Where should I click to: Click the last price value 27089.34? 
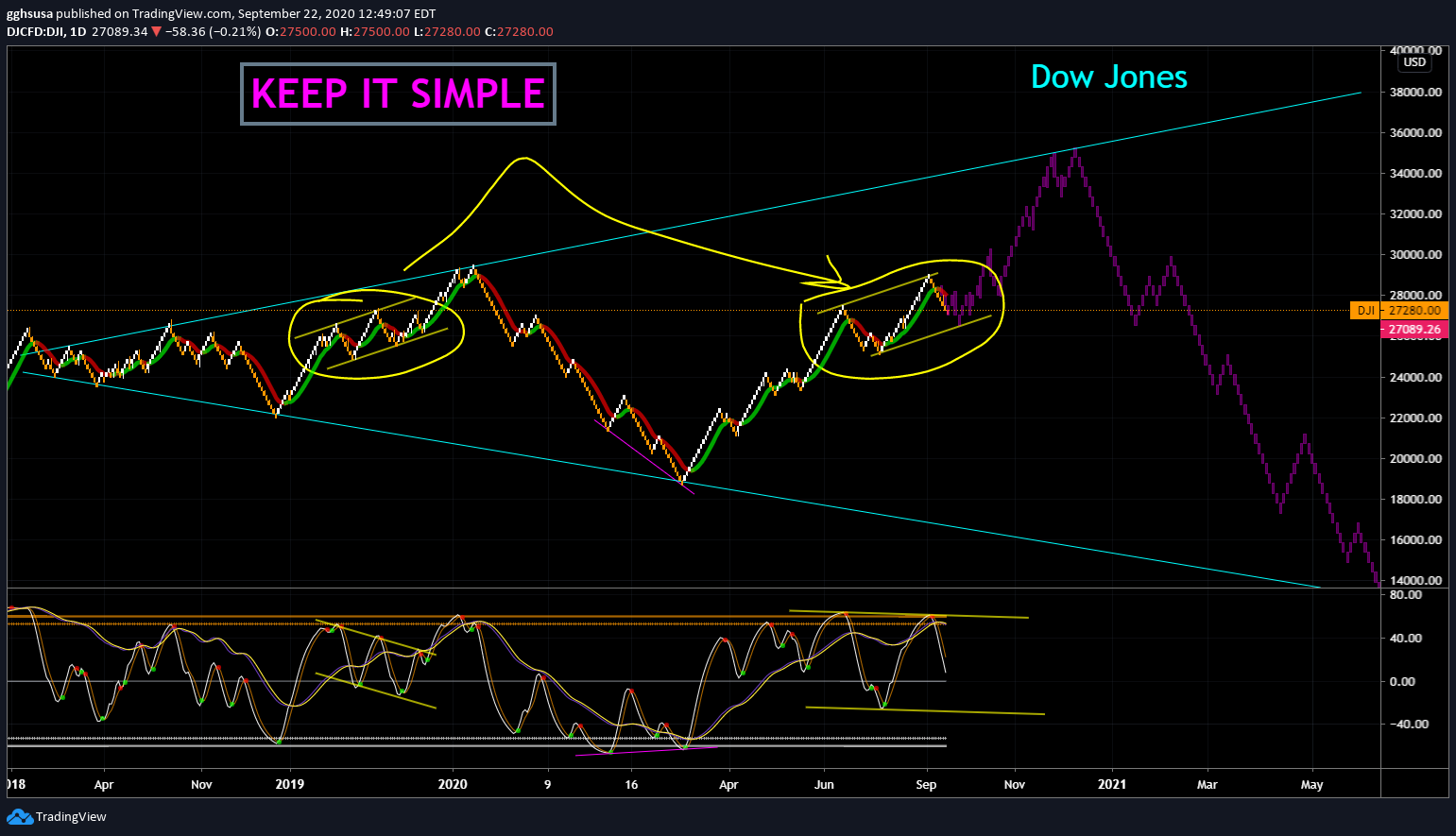(120, 31)
